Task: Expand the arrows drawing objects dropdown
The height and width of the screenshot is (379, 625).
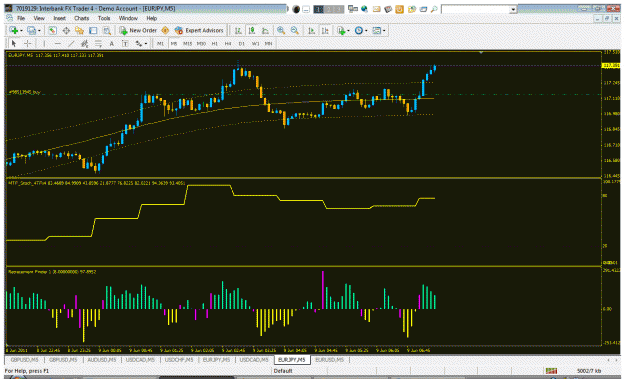Action: 146,44
